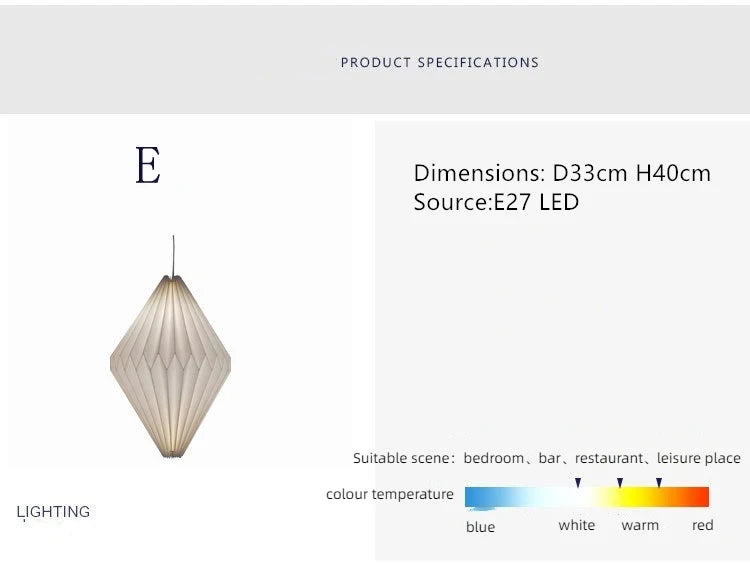Screen dimensions: 750x576
Task: Click the lamp's hanging cord
Action: click(x=172, y=253)
